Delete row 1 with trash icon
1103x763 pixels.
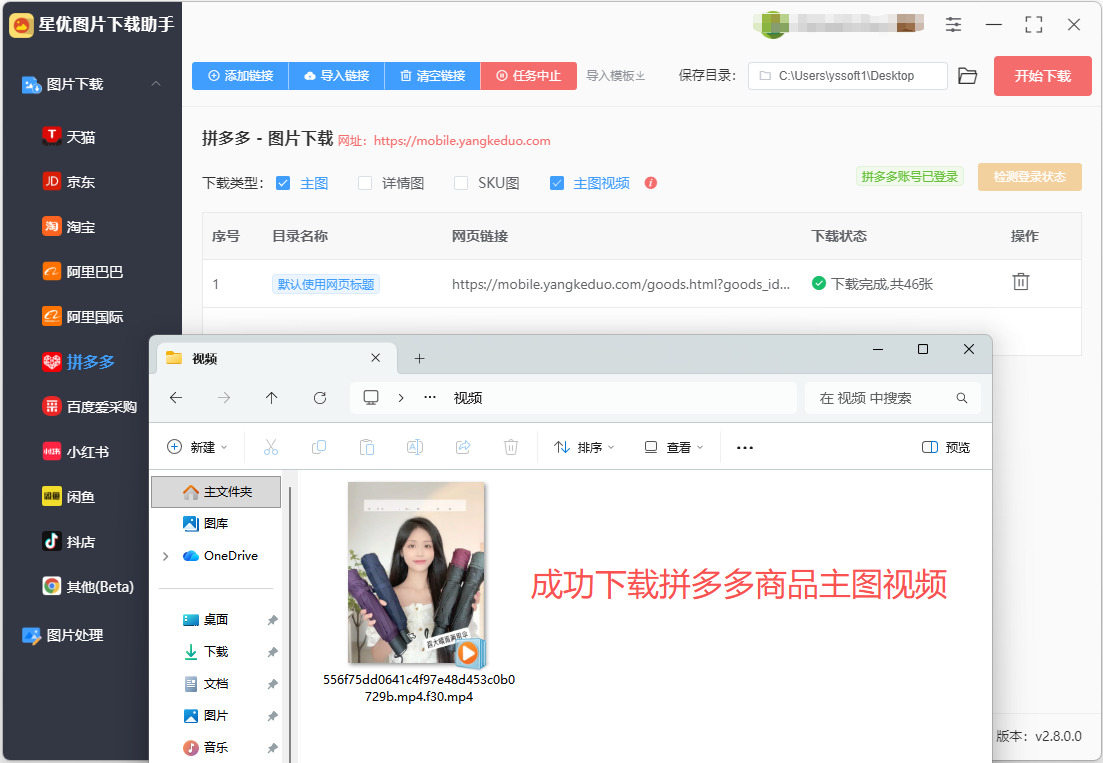pos(1021,282)
